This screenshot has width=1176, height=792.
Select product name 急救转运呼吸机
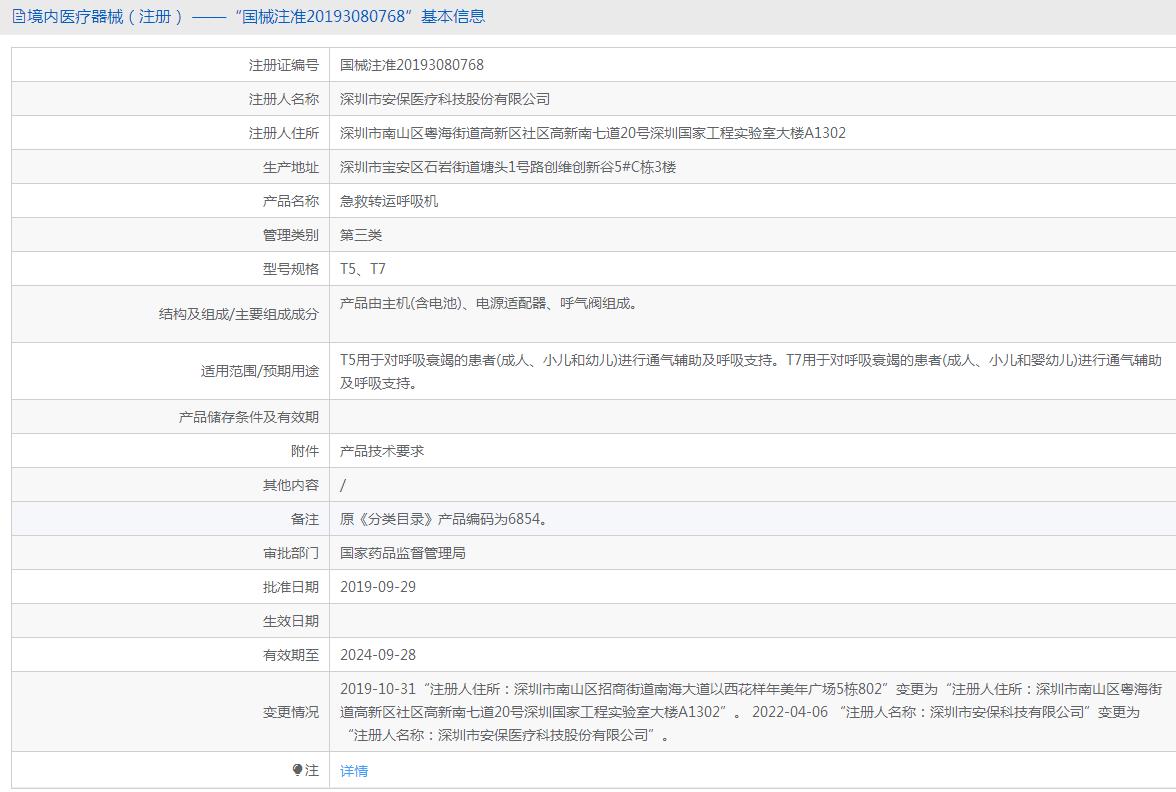click(388, 201)
